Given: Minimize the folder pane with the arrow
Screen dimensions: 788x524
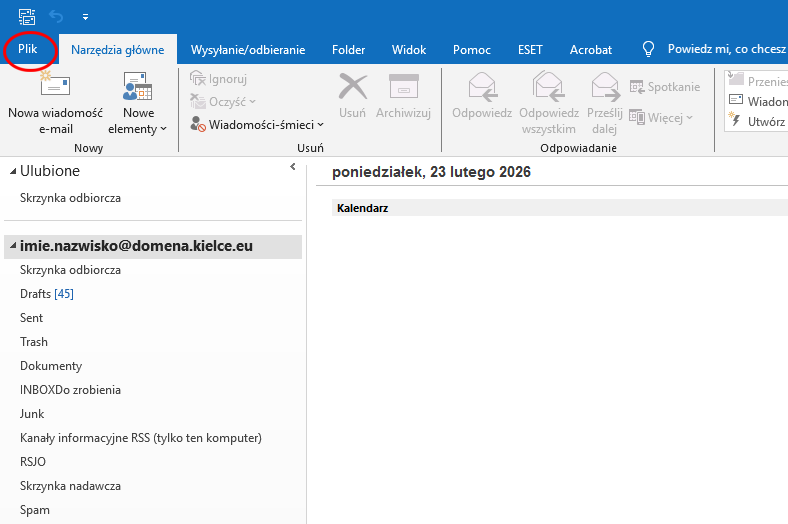Looking at the screenshot, I should click(293, 167).
